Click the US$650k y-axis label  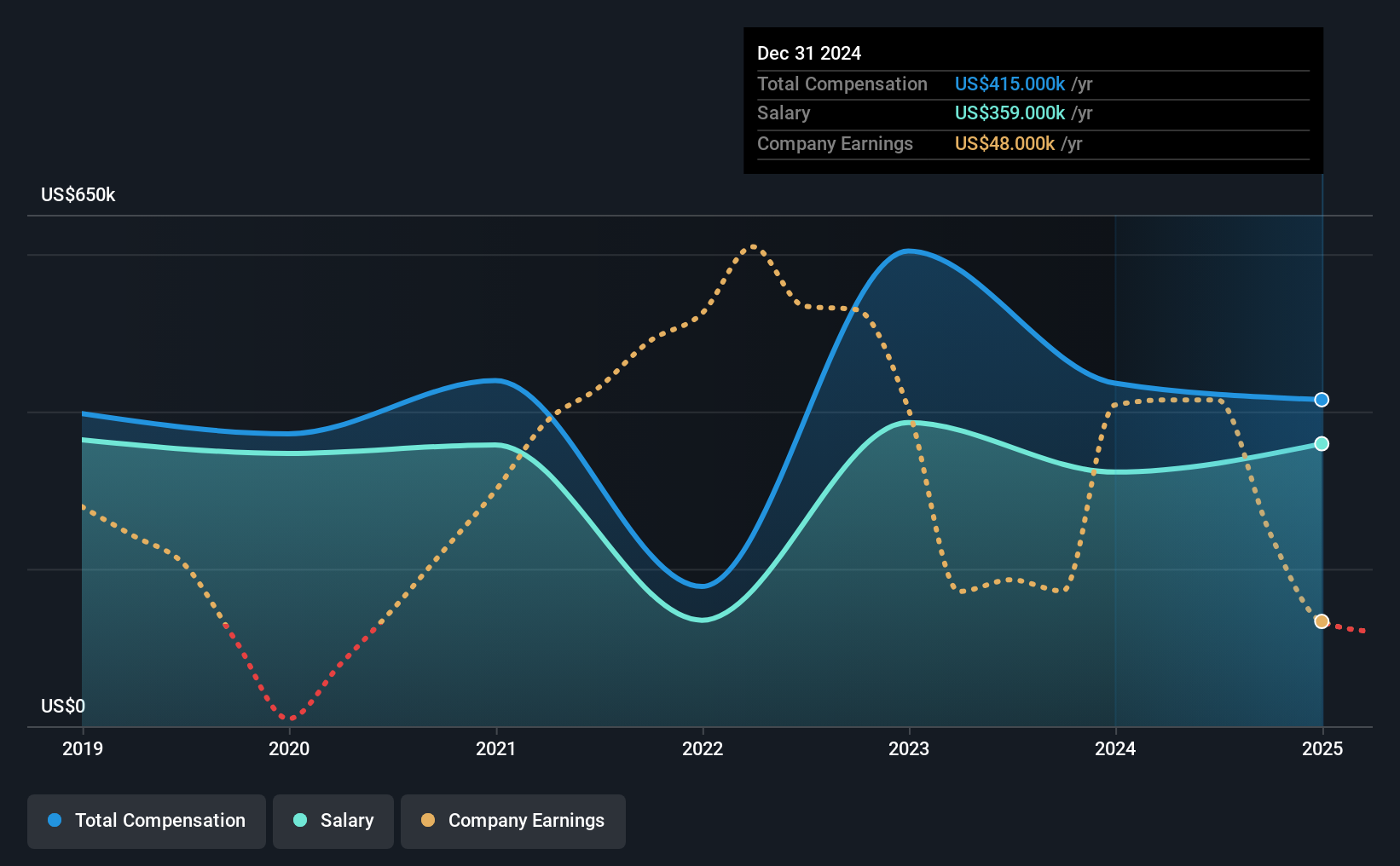pos(78,195)
